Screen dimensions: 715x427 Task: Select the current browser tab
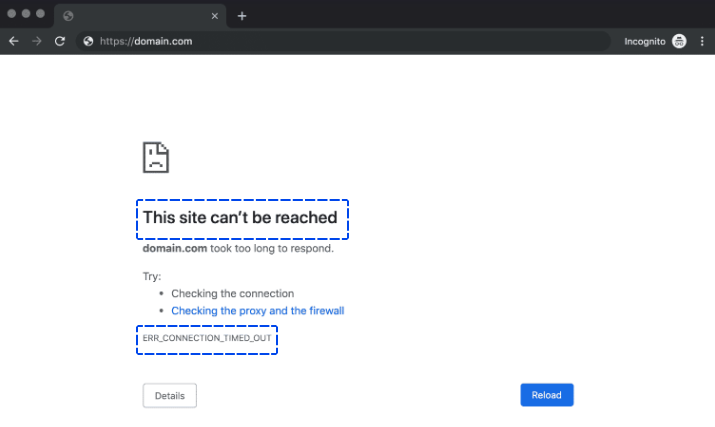point(140,16)
